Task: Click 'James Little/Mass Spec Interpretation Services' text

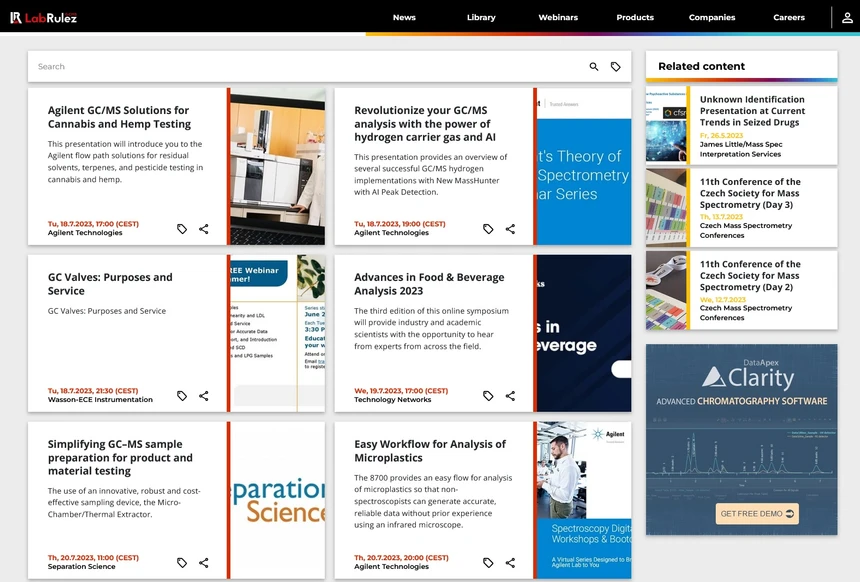Action: tap(741, 149)
